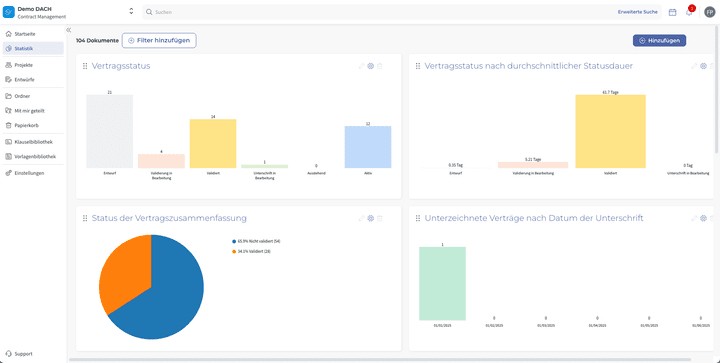
Task: Open the workspace switcher up-down arrows
Action: tap(131, 11)
